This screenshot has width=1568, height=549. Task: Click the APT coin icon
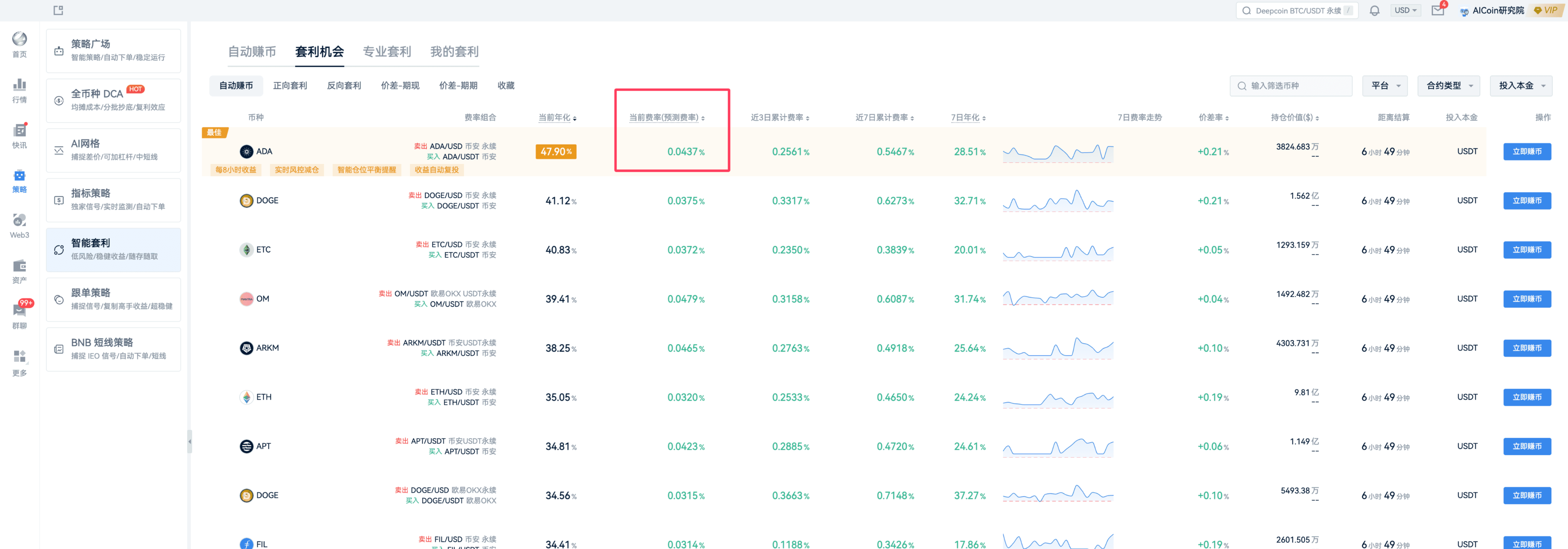[x=247, y=447]
